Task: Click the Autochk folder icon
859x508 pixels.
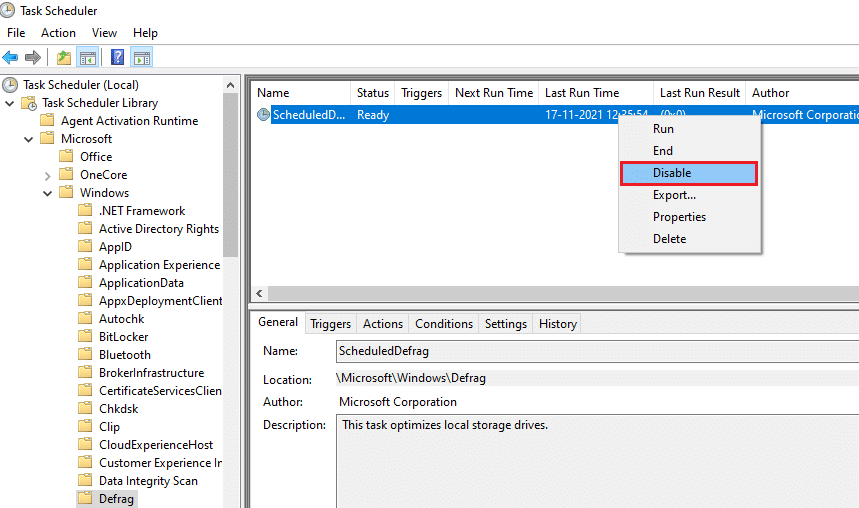Action: [85, 318]
